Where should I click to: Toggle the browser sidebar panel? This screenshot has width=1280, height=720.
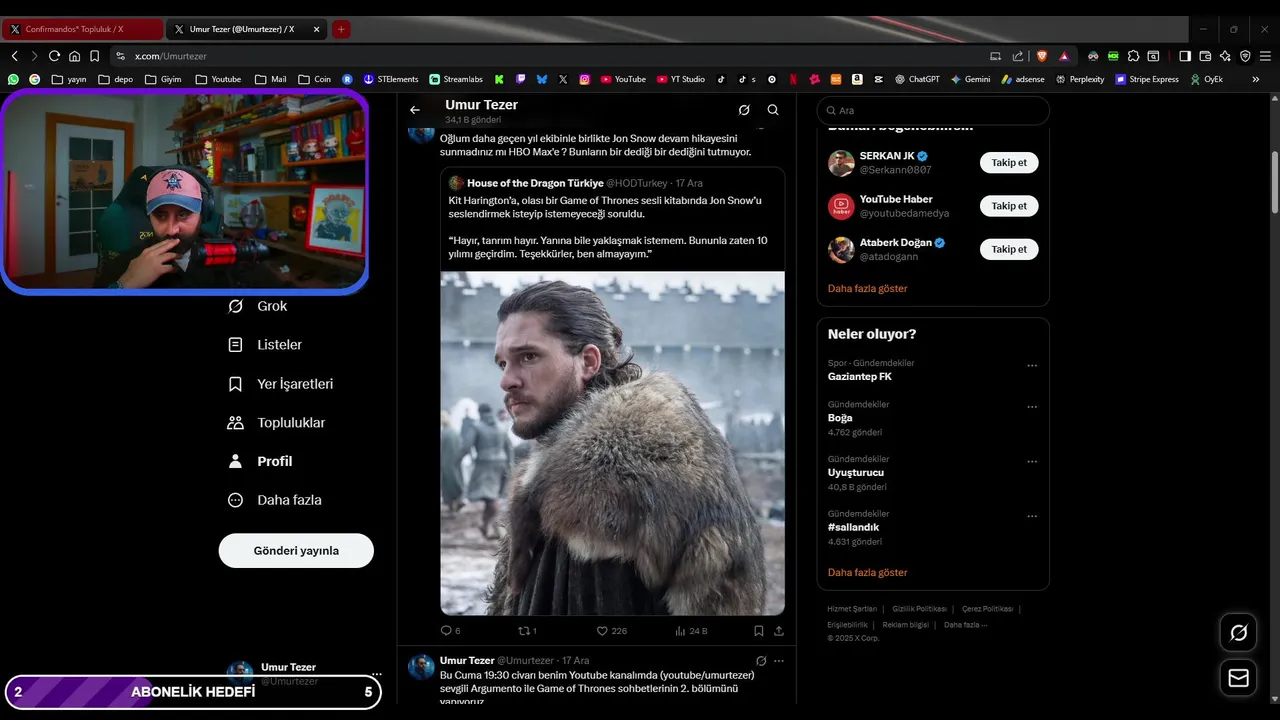tap(1185, 56)
